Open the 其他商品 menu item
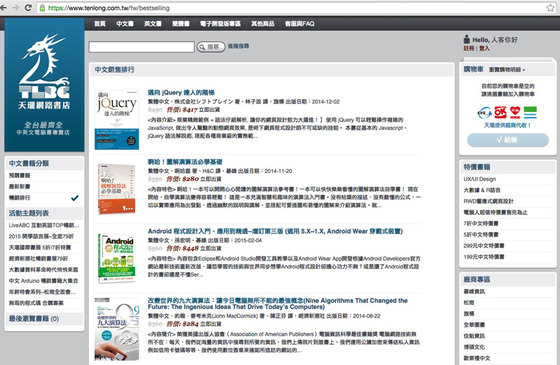Screen dimensions: 560x365 [262, 24]
